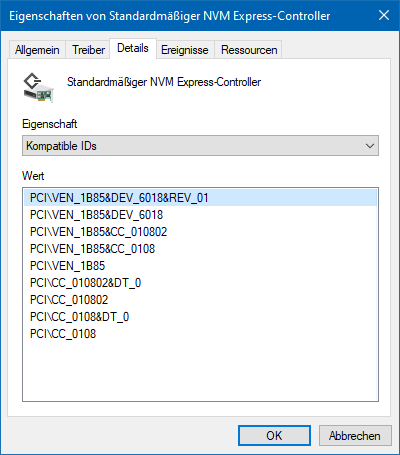
Task: Open the Ressourcen tab
Action: pos(249,50)
